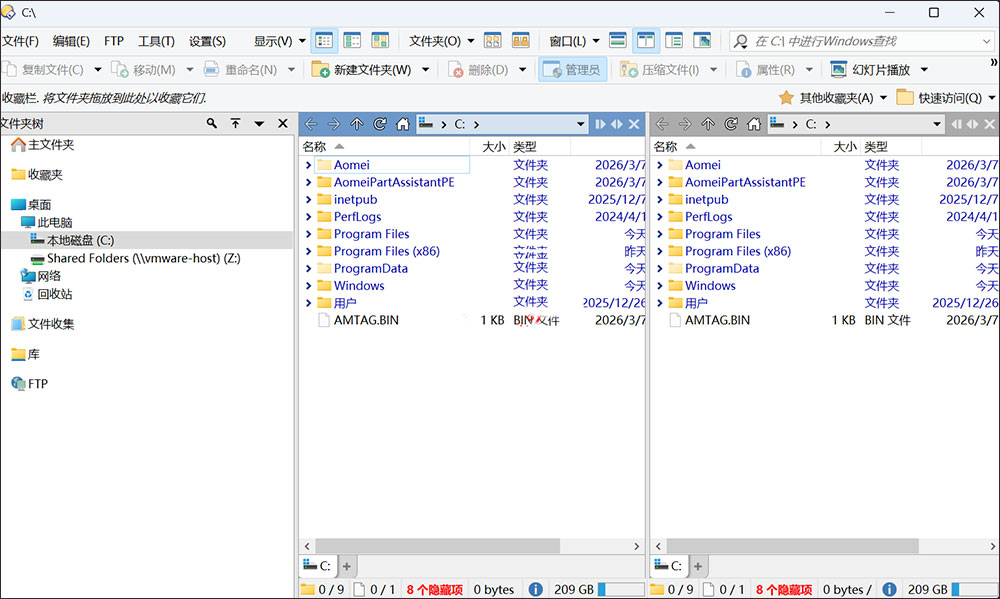Select Shared Folders (Z:) in folder tree
This screenshot has width=1000, height=599.
tap(143, 258)
